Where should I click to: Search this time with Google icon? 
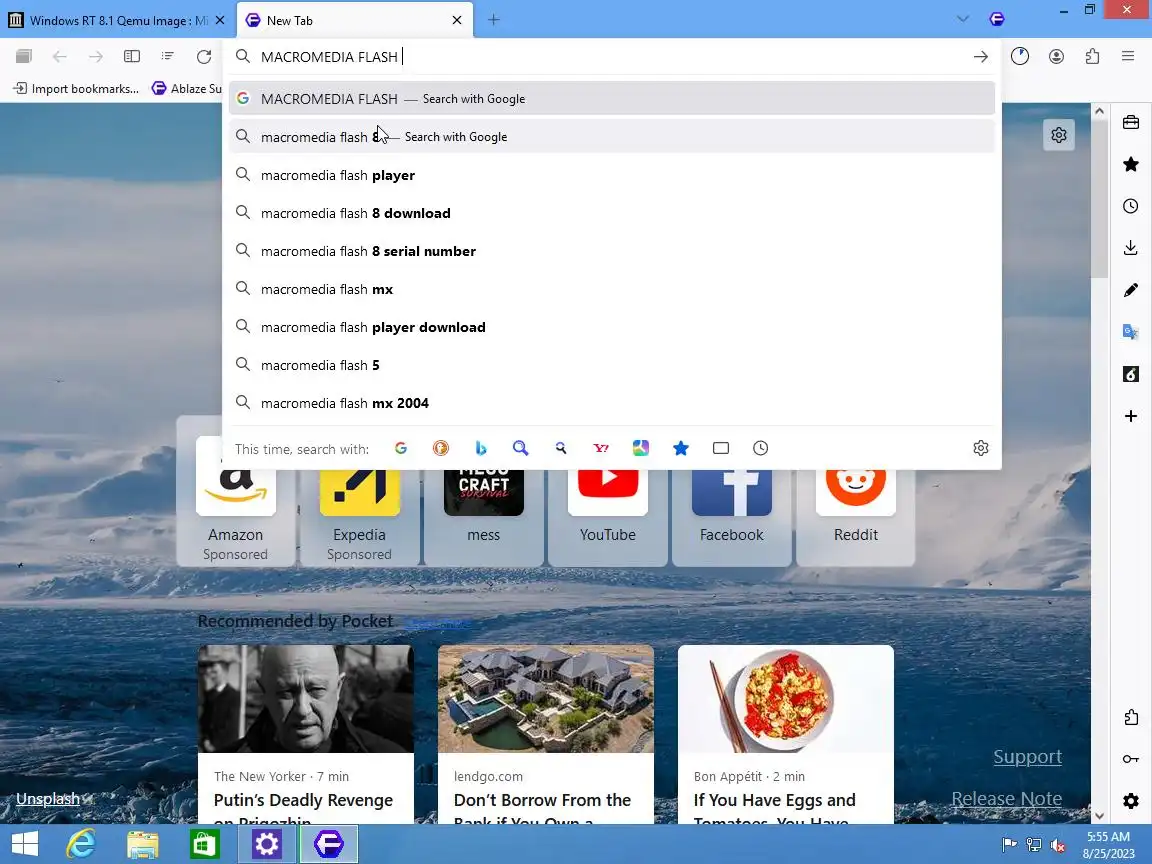tap(401, 448)
